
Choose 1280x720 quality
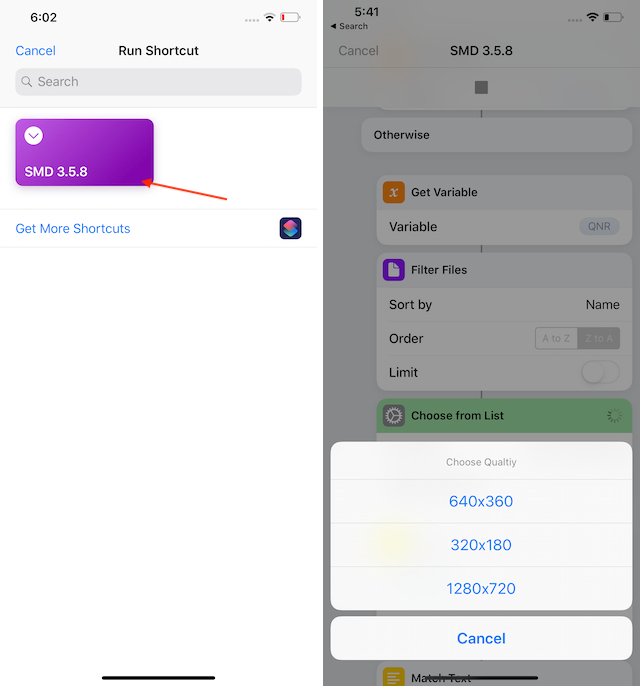[481, 589]
